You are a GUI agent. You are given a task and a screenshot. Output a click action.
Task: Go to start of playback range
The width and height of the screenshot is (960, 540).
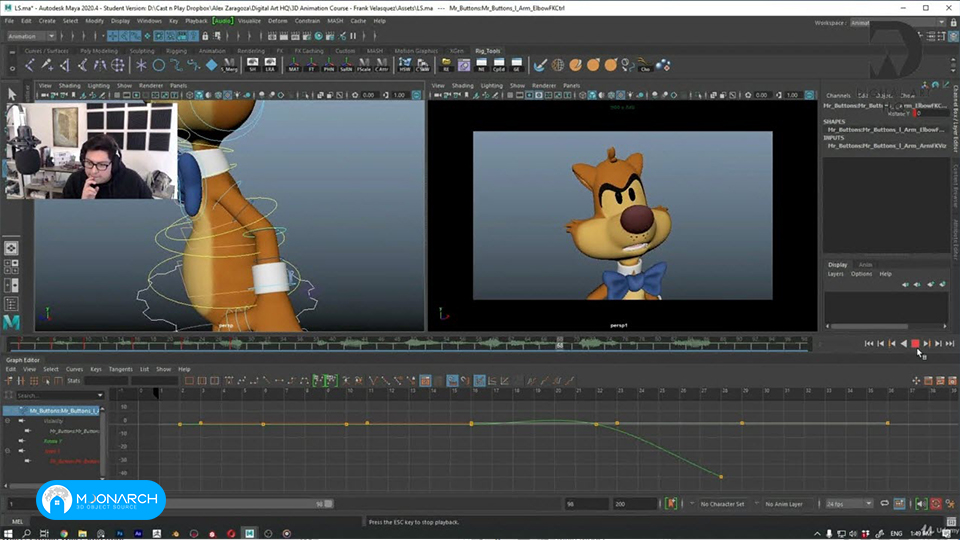click(x=869, y=344)
